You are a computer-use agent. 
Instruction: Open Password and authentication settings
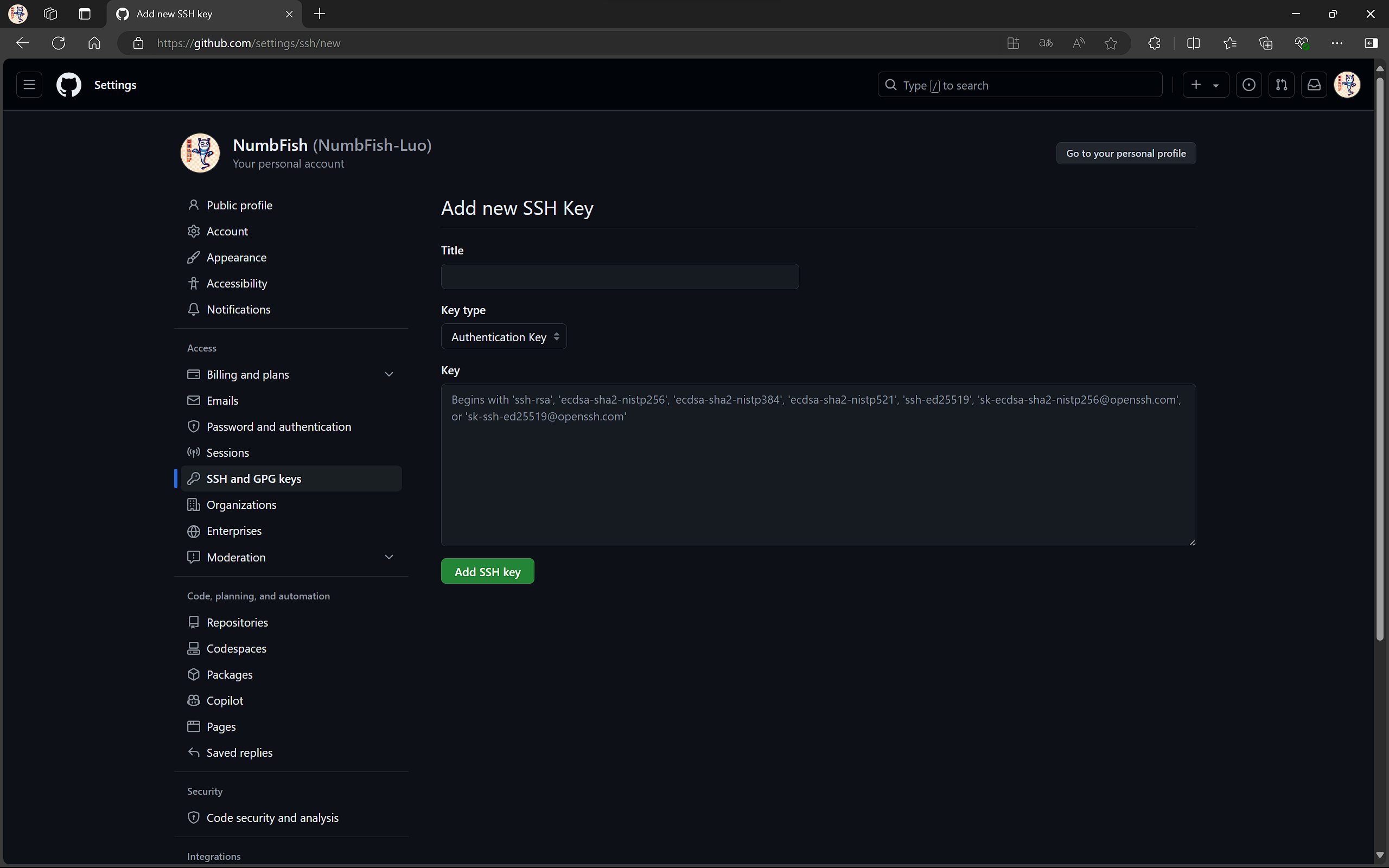[x=291, y=426]
